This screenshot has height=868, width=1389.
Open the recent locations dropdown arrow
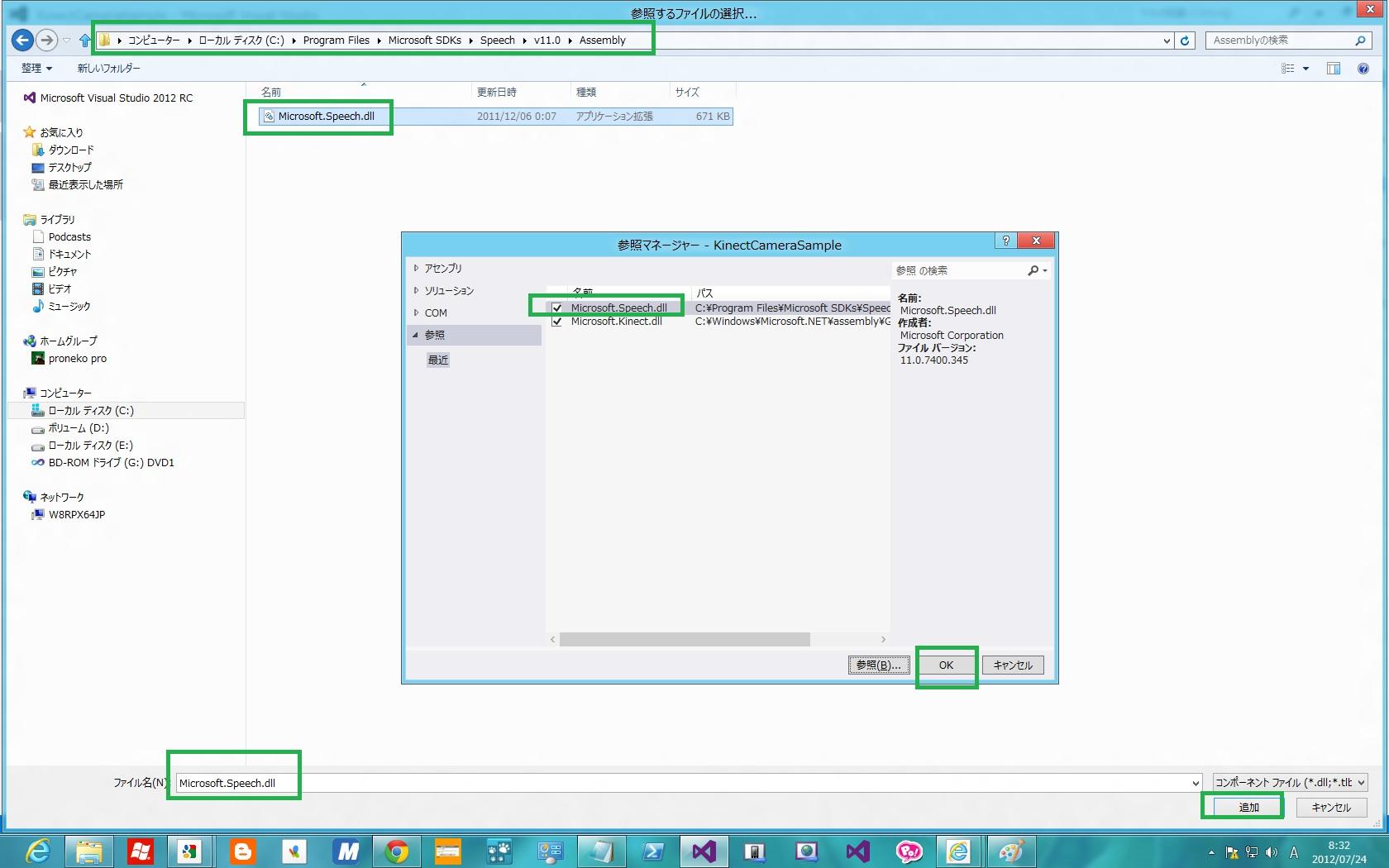pos(67,40)
